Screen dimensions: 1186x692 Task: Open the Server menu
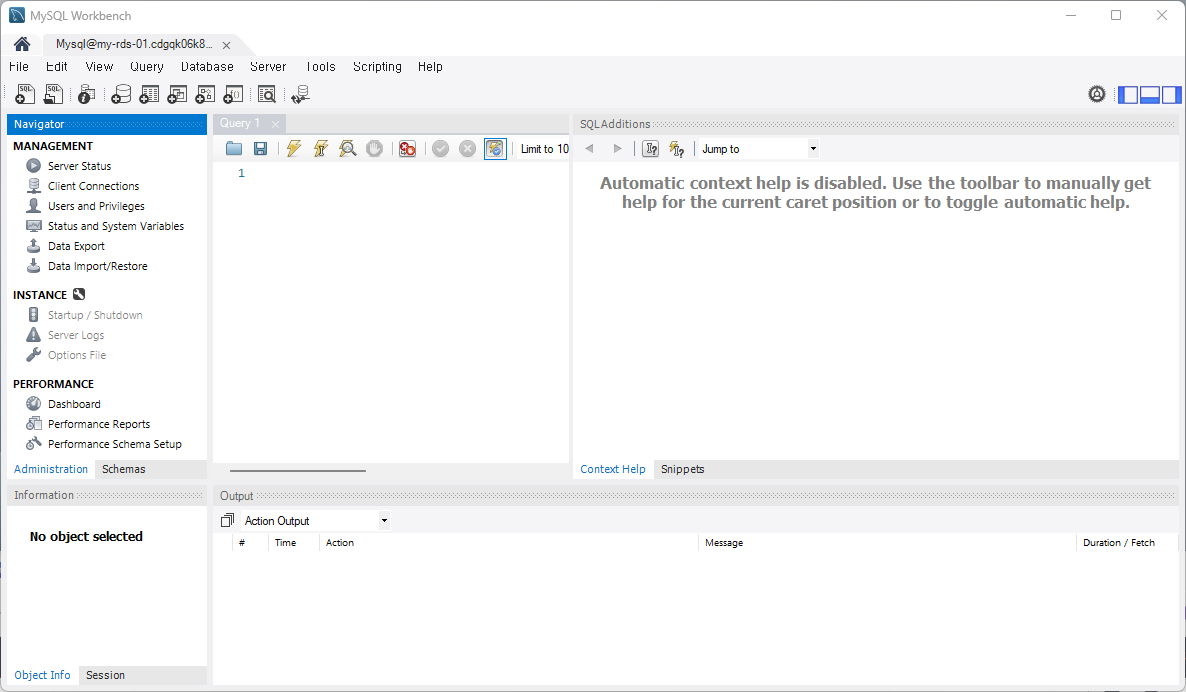pos(268,67)
